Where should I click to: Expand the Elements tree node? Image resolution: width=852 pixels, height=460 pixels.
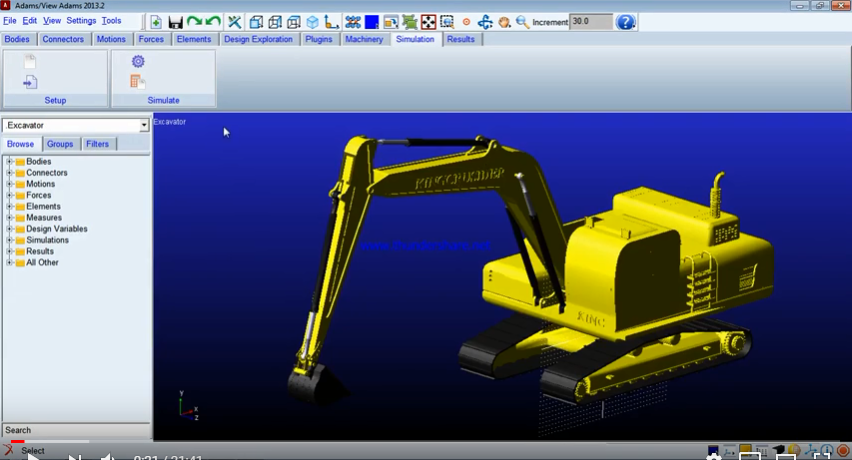coord(9,206)
